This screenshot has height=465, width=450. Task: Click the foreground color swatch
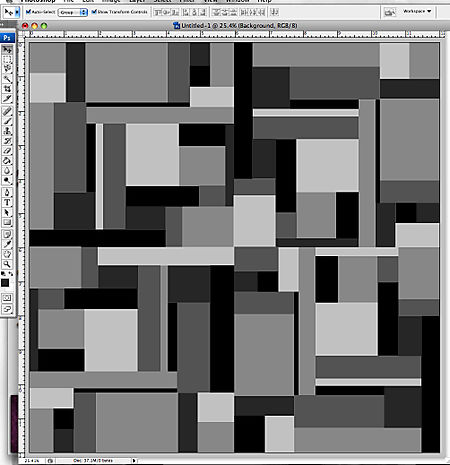point(5,283)
